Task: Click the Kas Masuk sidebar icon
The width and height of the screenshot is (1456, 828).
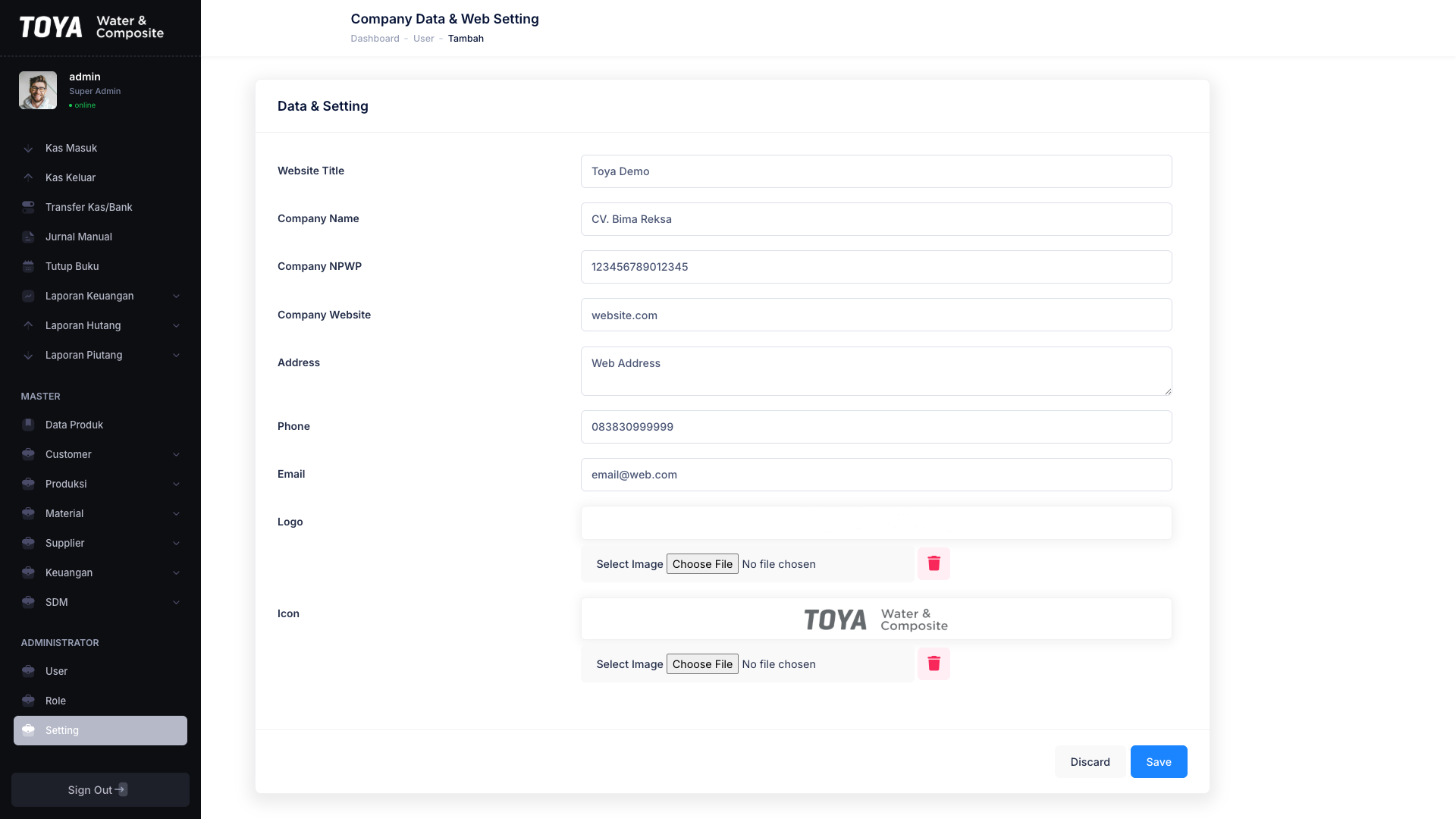Action: [28, 149]
